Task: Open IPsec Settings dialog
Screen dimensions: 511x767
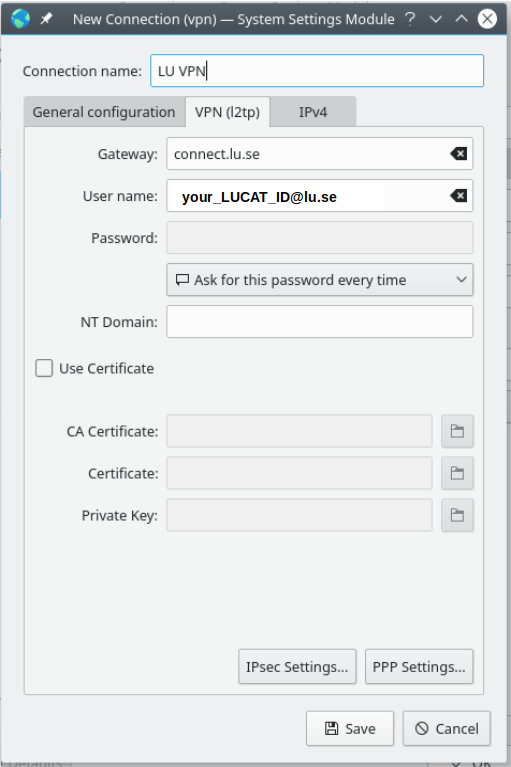Action: pyautogui.click(x=297, y=667)
